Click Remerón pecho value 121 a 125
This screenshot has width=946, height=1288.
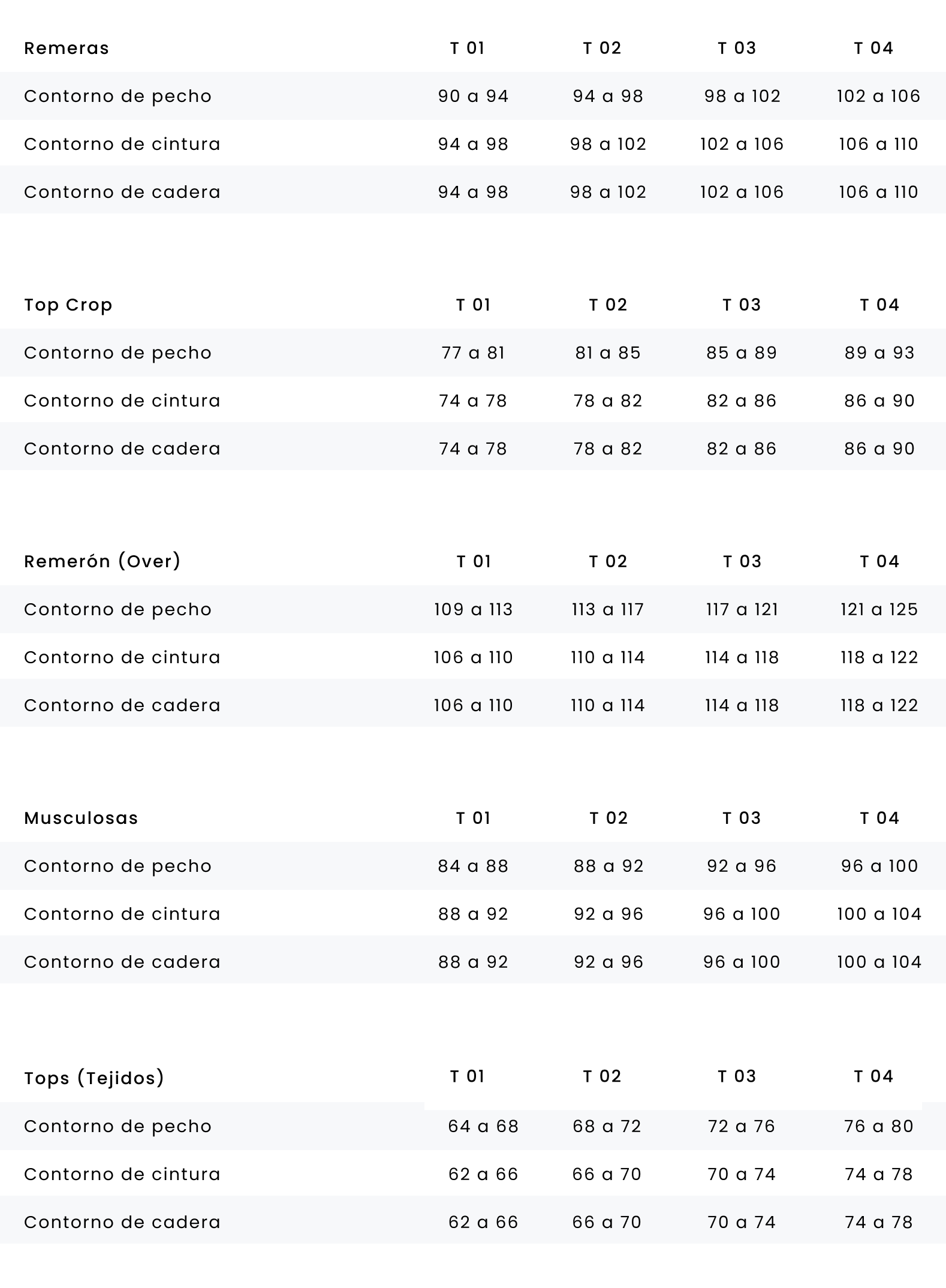tap(879, 609)
